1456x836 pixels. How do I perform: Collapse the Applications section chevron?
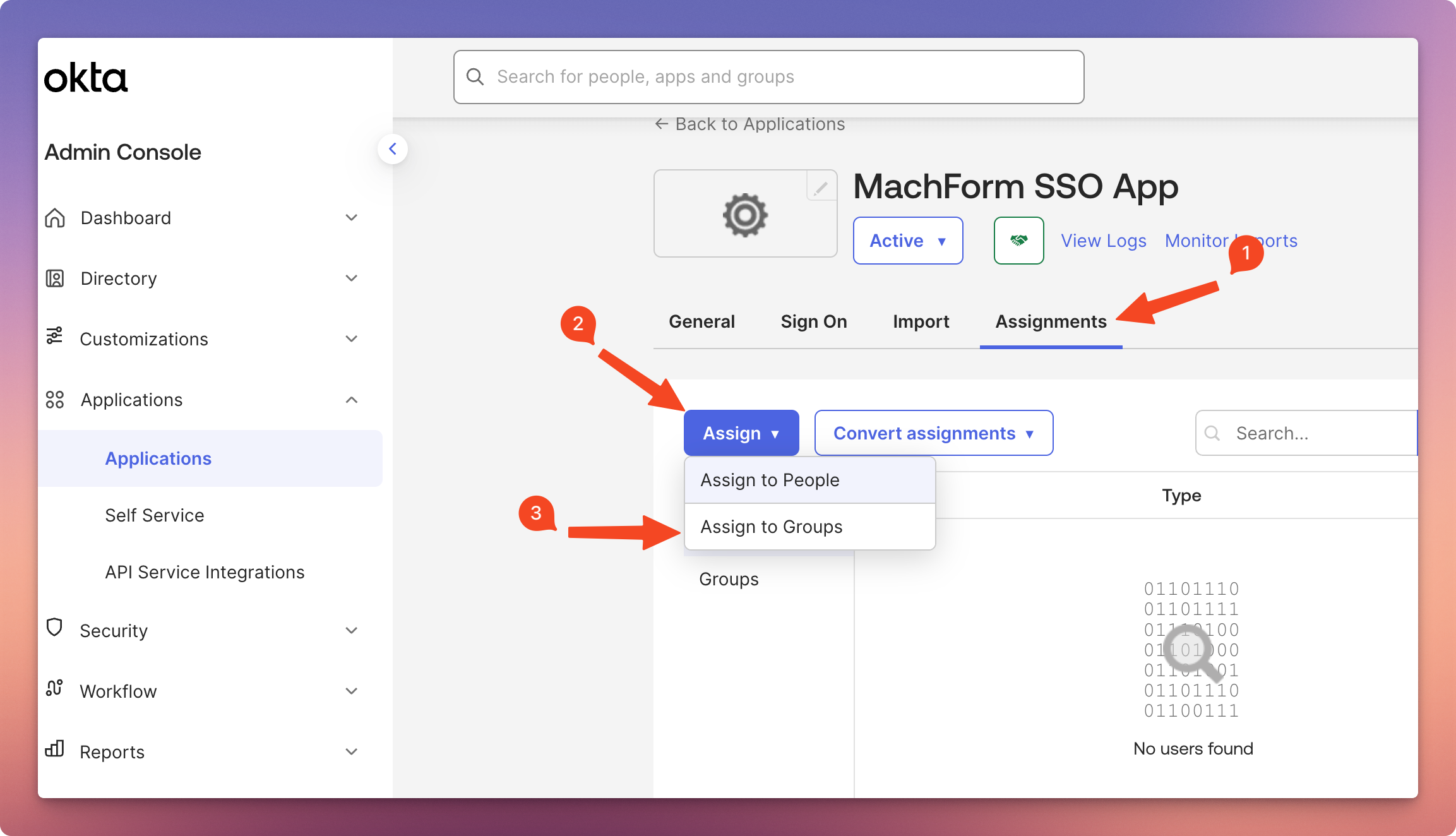(352, 400)
